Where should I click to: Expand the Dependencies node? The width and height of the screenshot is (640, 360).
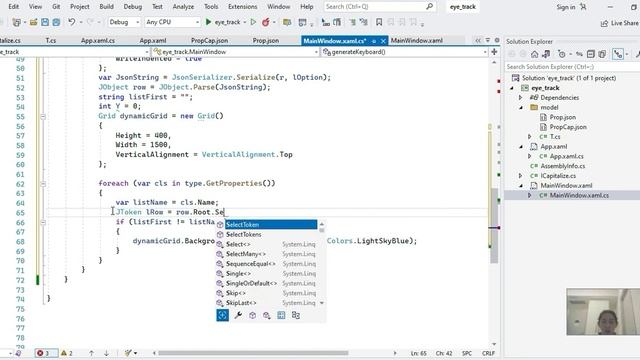pyautogui.click(x=520, y=98)
